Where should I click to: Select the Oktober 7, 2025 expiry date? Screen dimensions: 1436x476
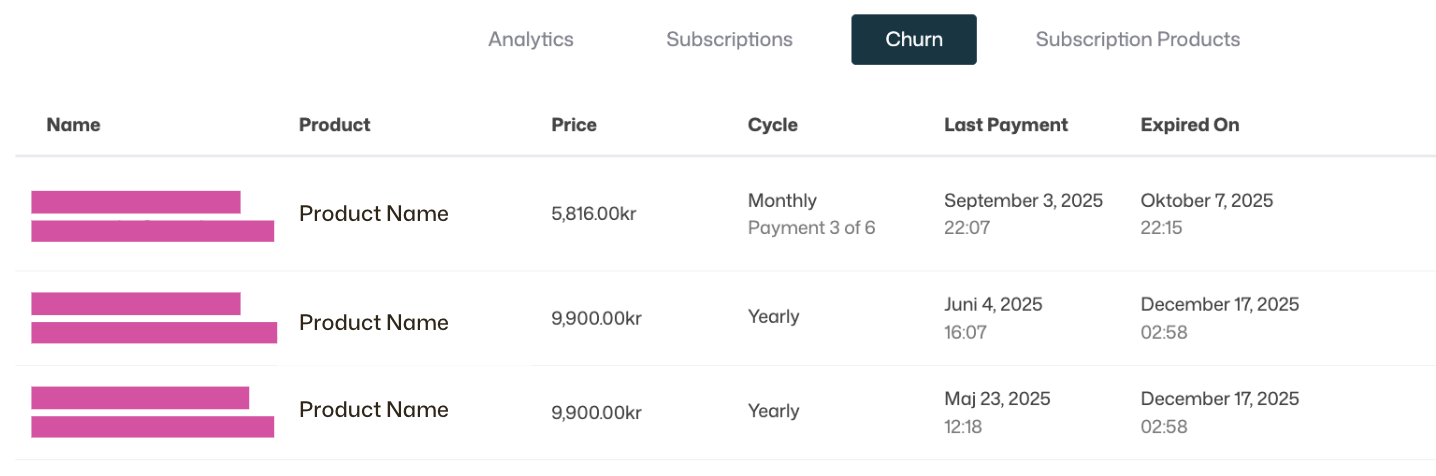pos(1206,201)
